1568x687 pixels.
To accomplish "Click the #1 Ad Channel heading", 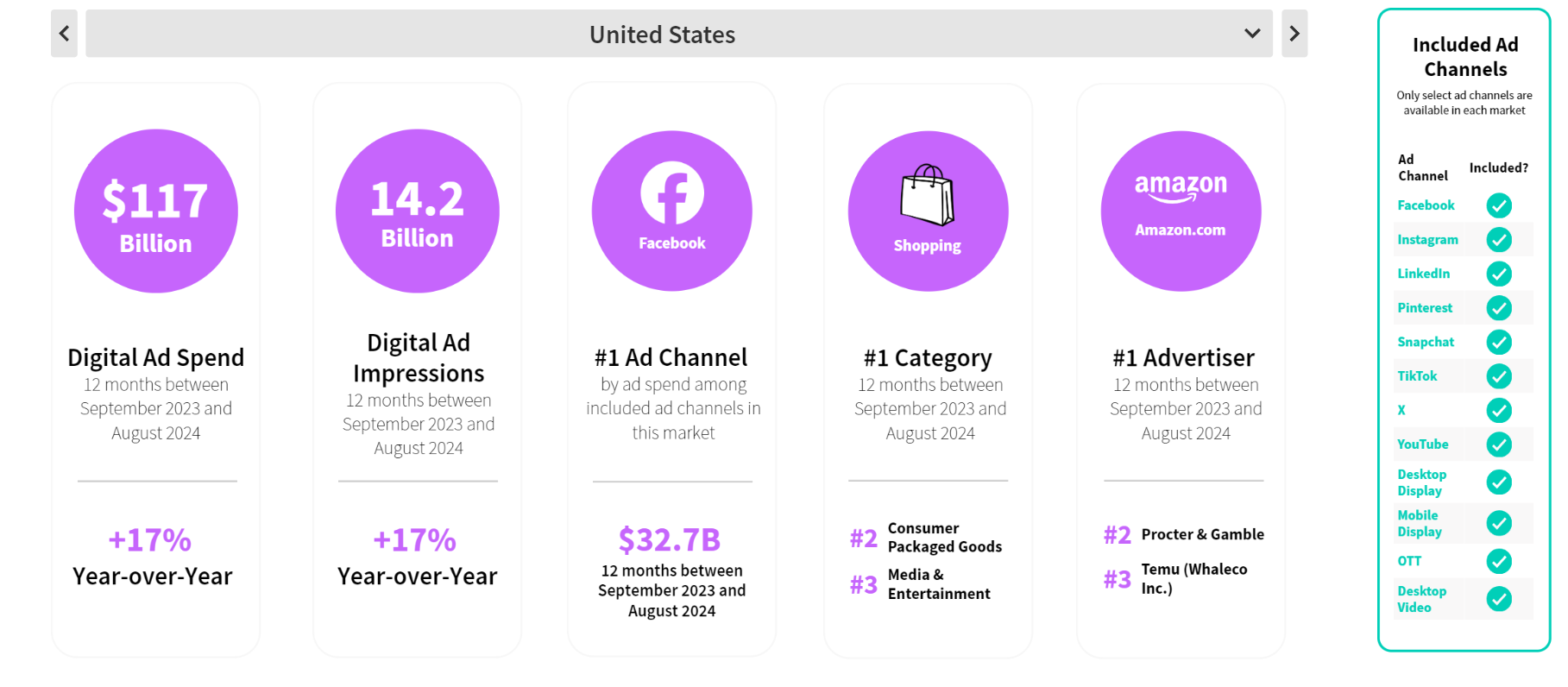I will coord(671,357).
